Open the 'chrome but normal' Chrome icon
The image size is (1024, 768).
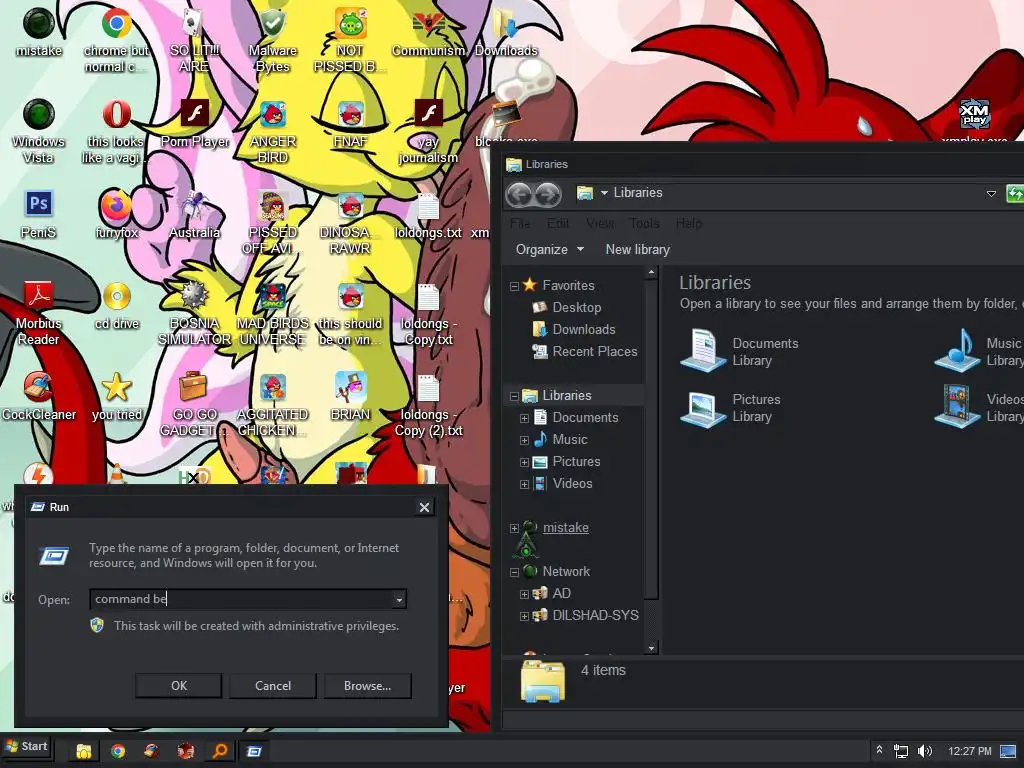tap(116, 40)
